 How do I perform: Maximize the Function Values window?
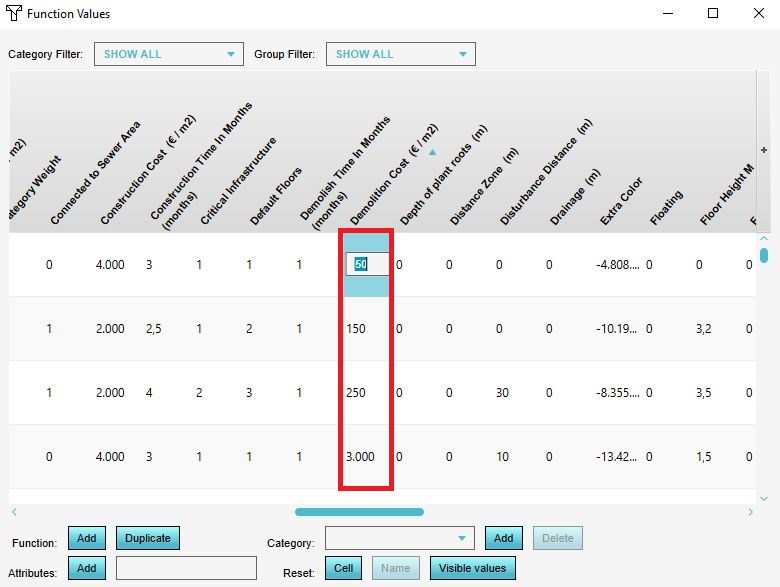pyautogui.click(x=713, y=14)
